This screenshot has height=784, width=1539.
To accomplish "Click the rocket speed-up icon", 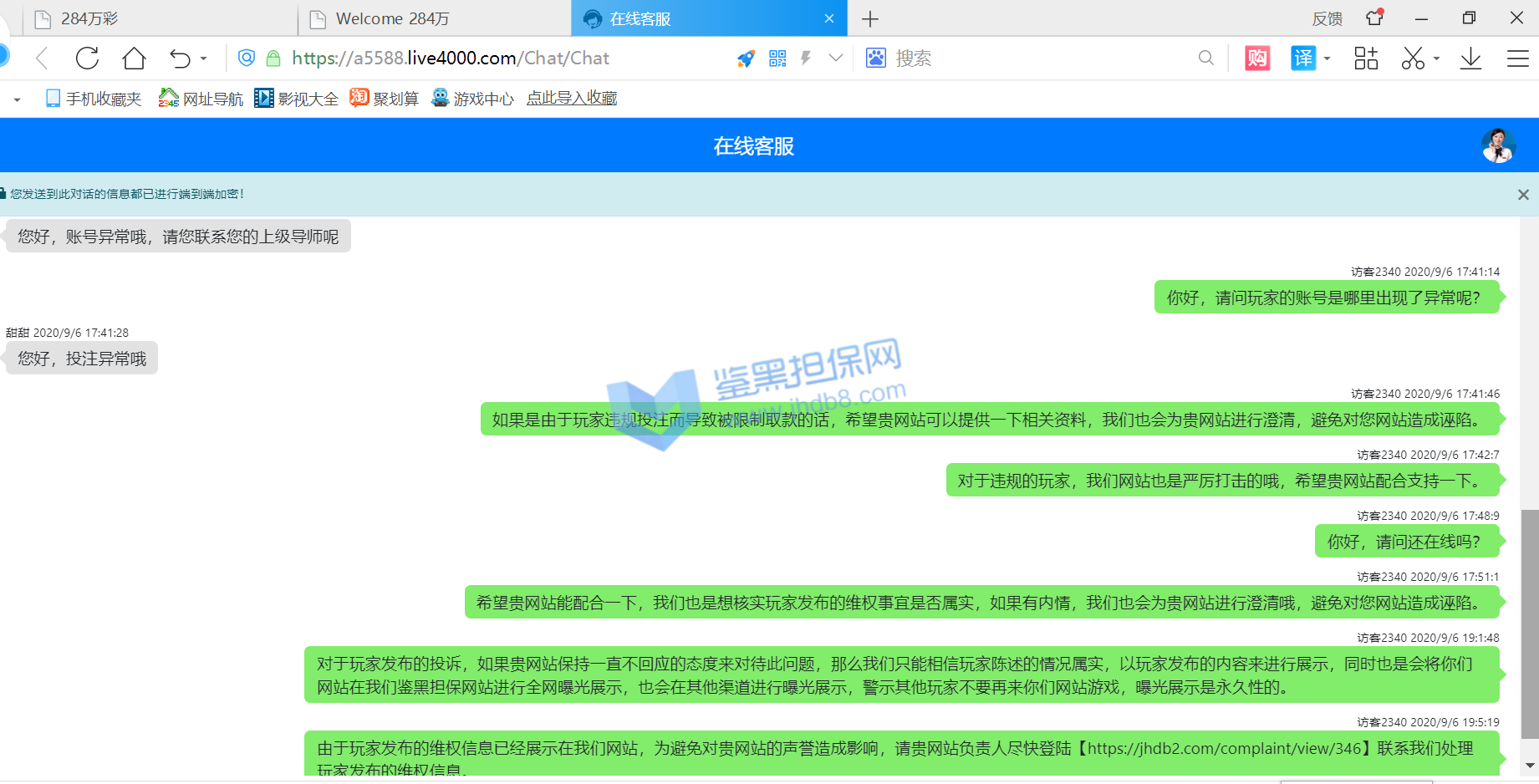I will [x=746, y=59].
